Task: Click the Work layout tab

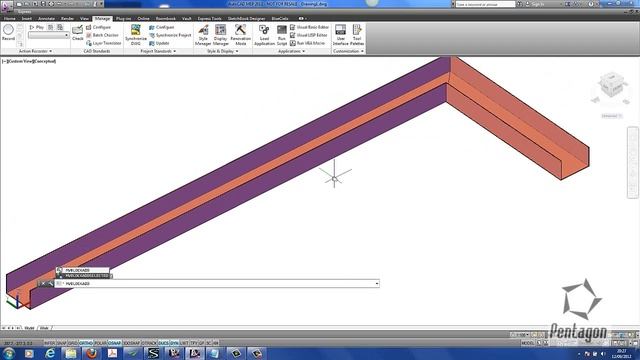Action: pyautogui.click(x=44, y=328)
